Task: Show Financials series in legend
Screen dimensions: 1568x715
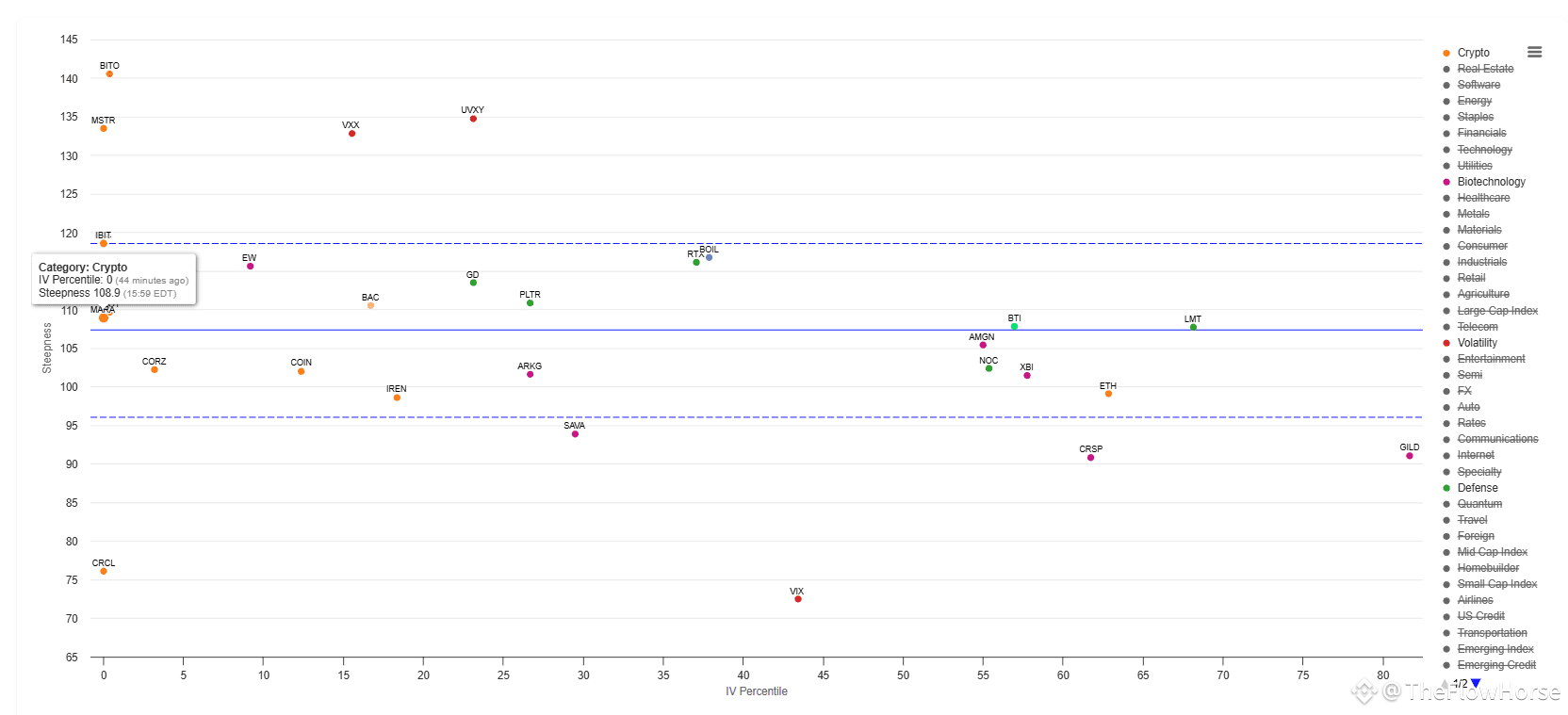Action: pos(1481,133)
